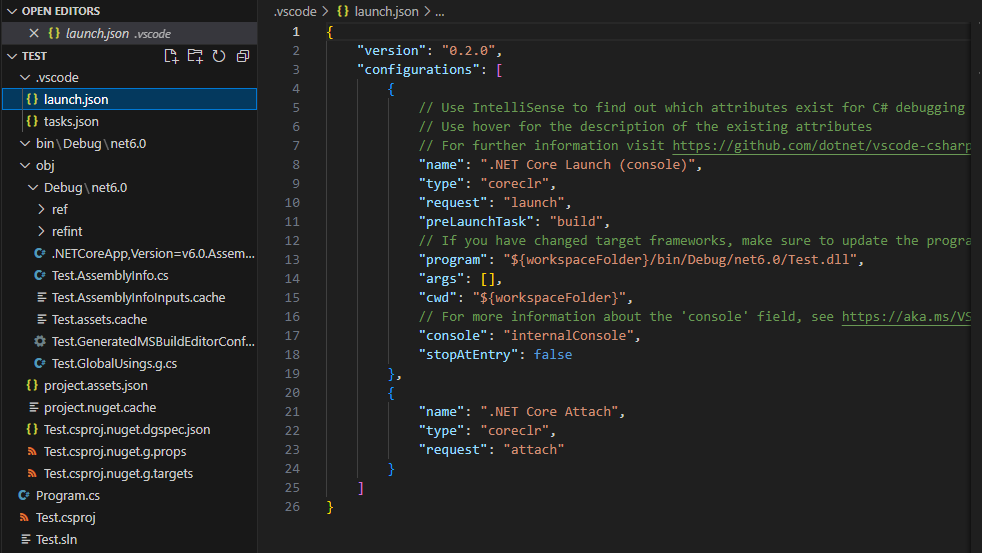
Task: Click the New Folder icon in TEST header
Action: (195, 56)
